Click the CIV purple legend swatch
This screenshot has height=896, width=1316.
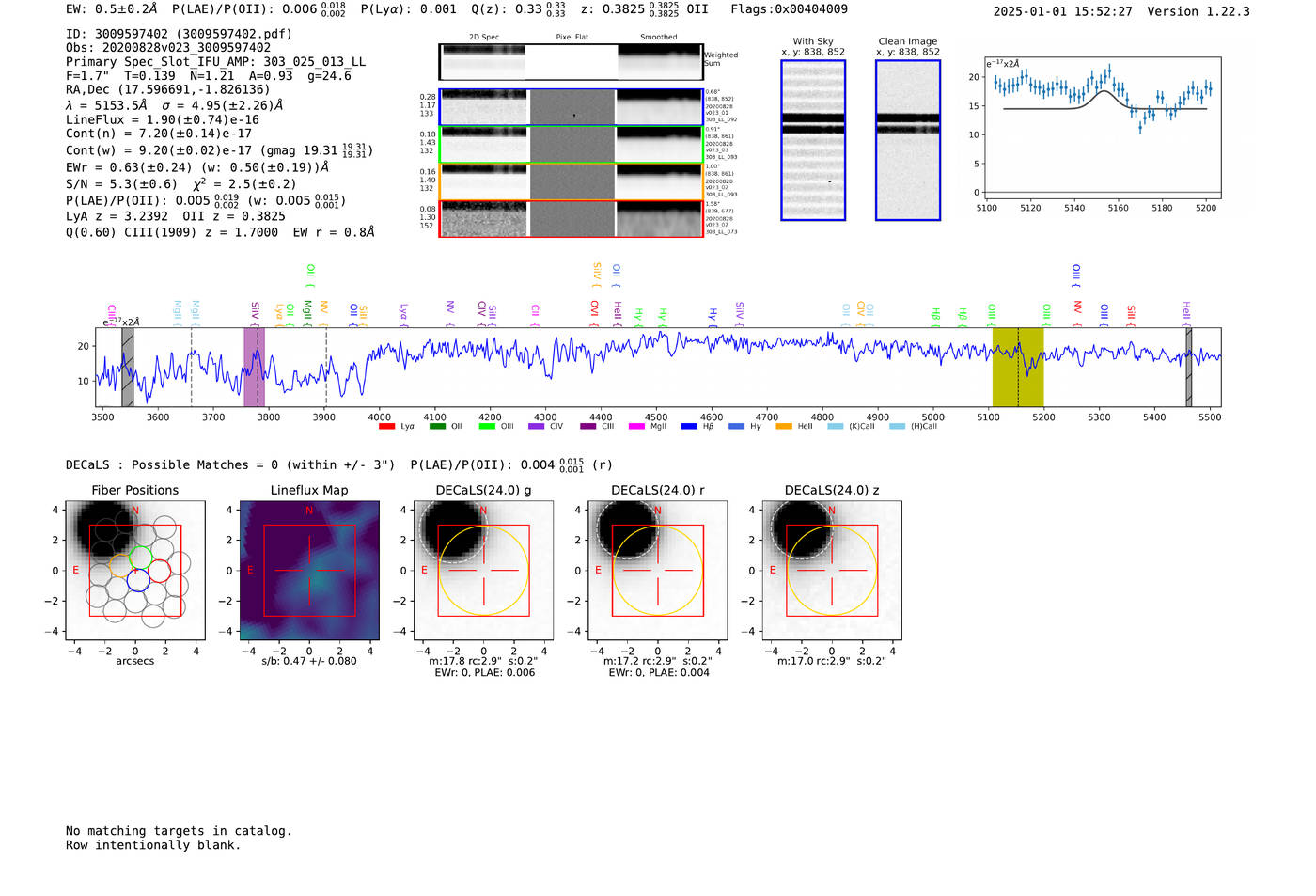click(x=536, y=427)
